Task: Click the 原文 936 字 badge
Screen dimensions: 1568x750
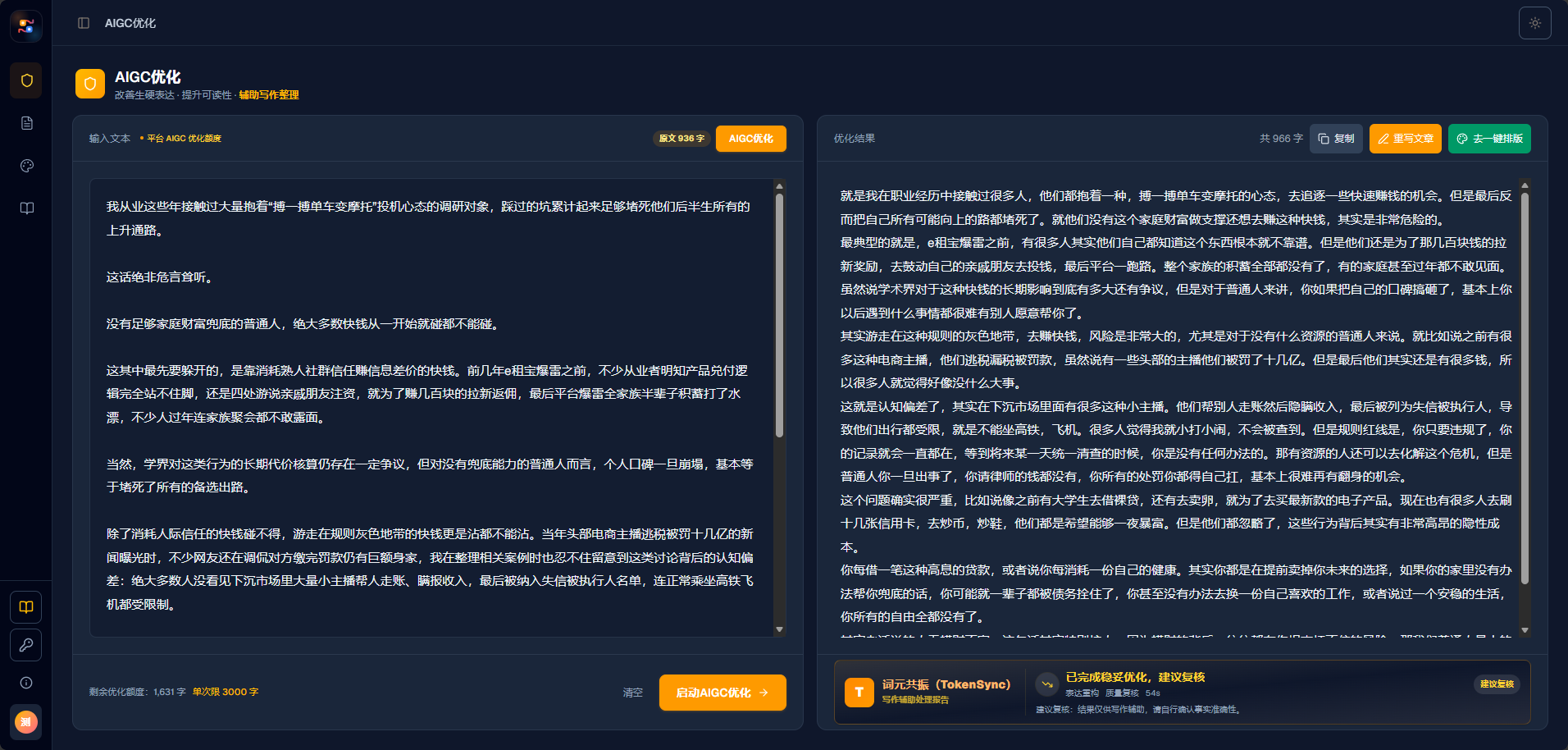Action: pyautogui.click(x=681, y=139)
